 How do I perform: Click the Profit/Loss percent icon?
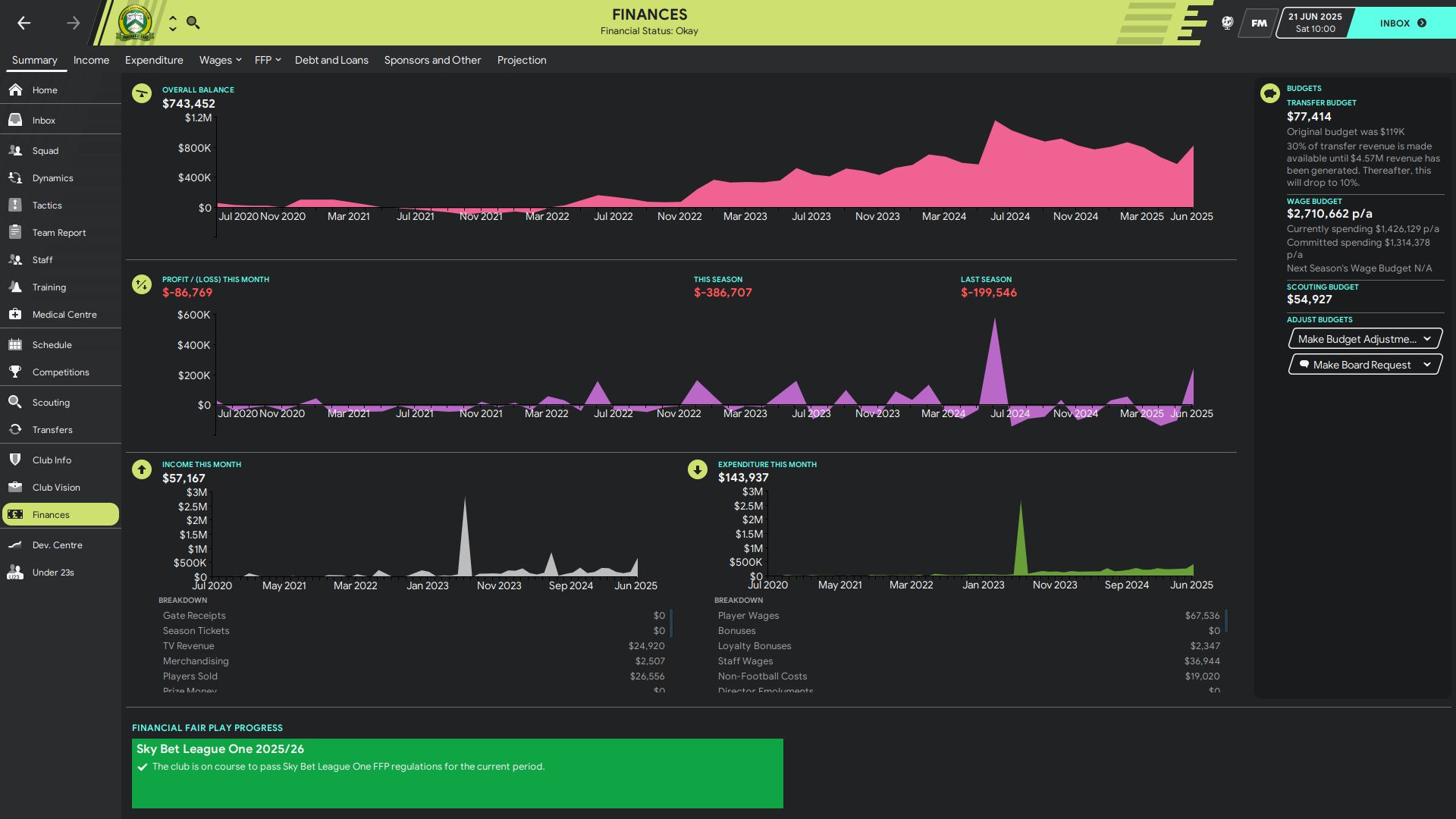tap(142, 284)
